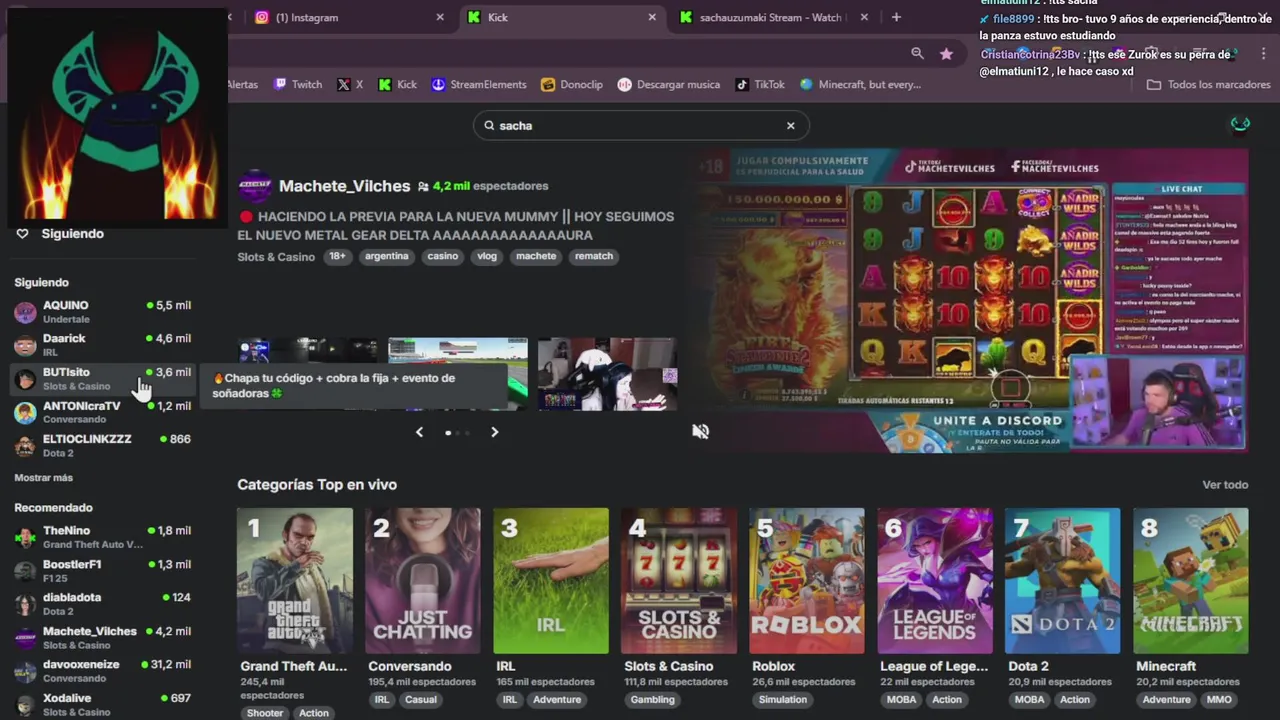Screen dimensions: 1280x720
Task: Open TheNino recommended channel
Action: [103, 537]
